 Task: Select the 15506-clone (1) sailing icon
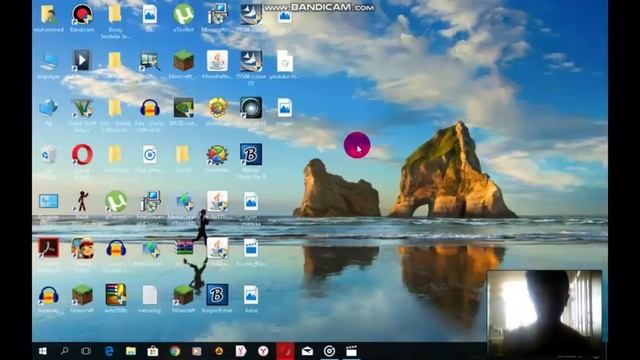[251, 61]
